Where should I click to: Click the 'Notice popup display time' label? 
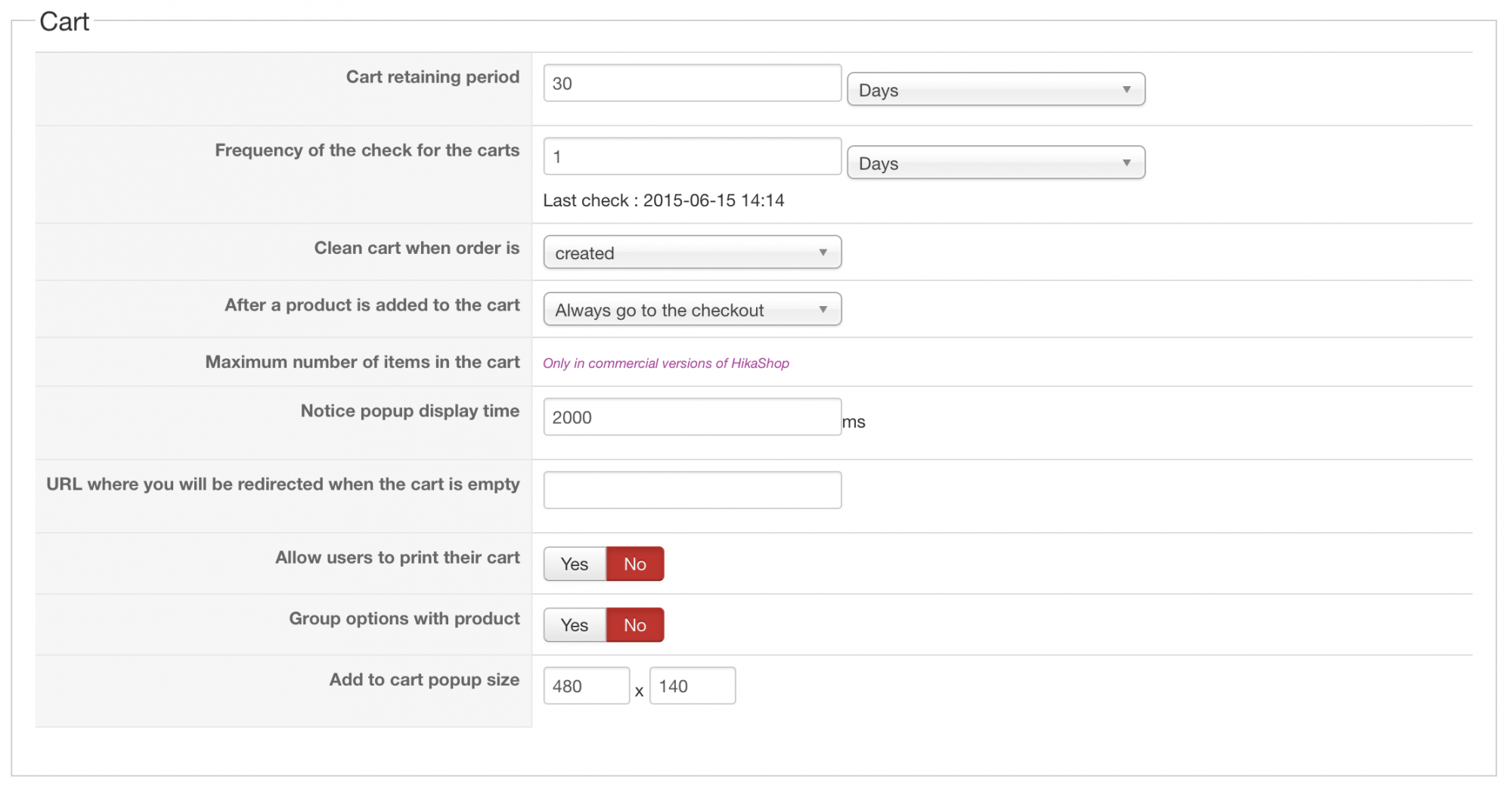pos(410,411)
